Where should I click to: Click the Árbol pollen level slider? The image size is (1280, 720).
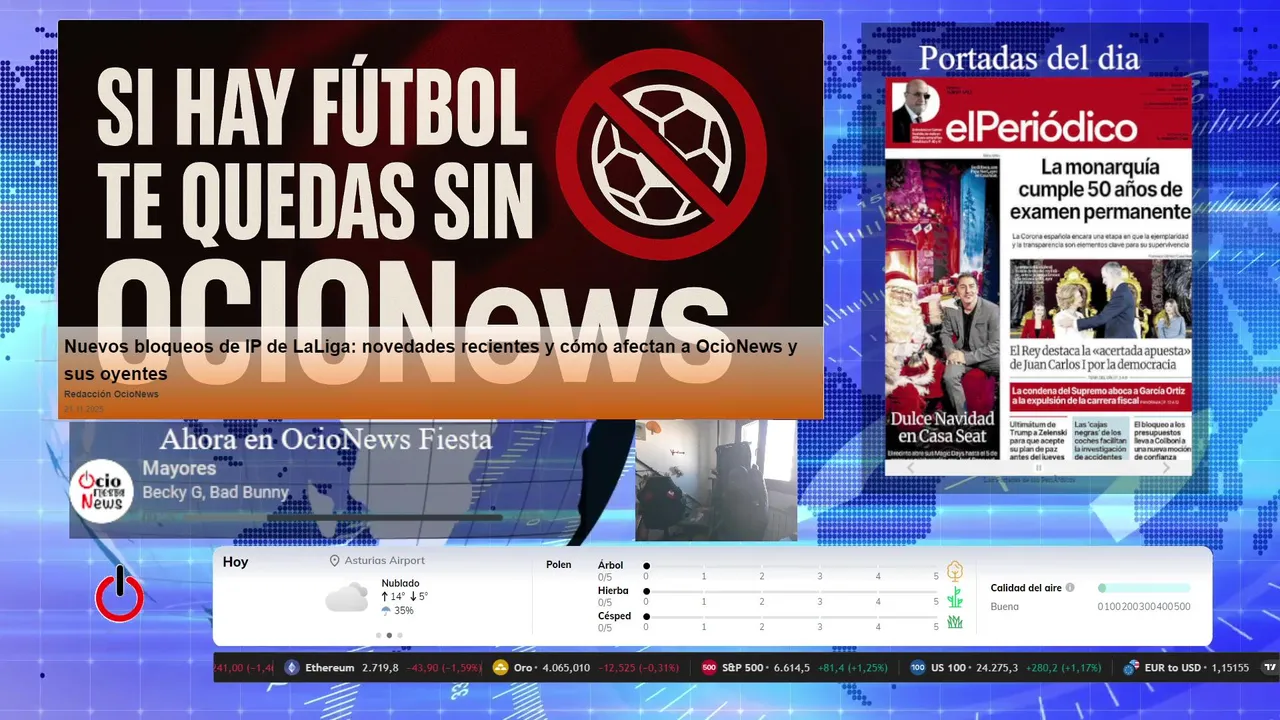pos(792,566)
